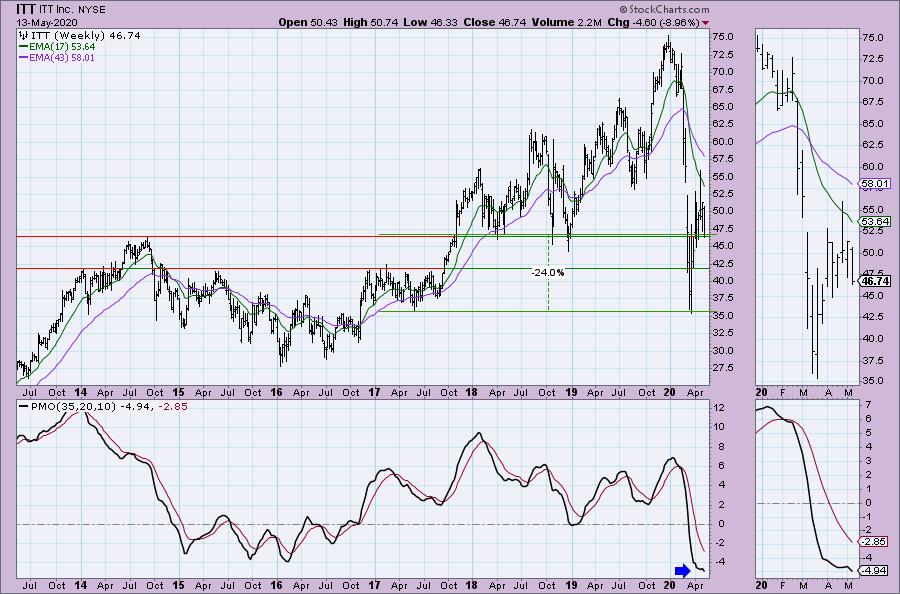Click the black PMO legend line marker
The image size is (900, 594).
pyautogui.click(x=24, y=406)
